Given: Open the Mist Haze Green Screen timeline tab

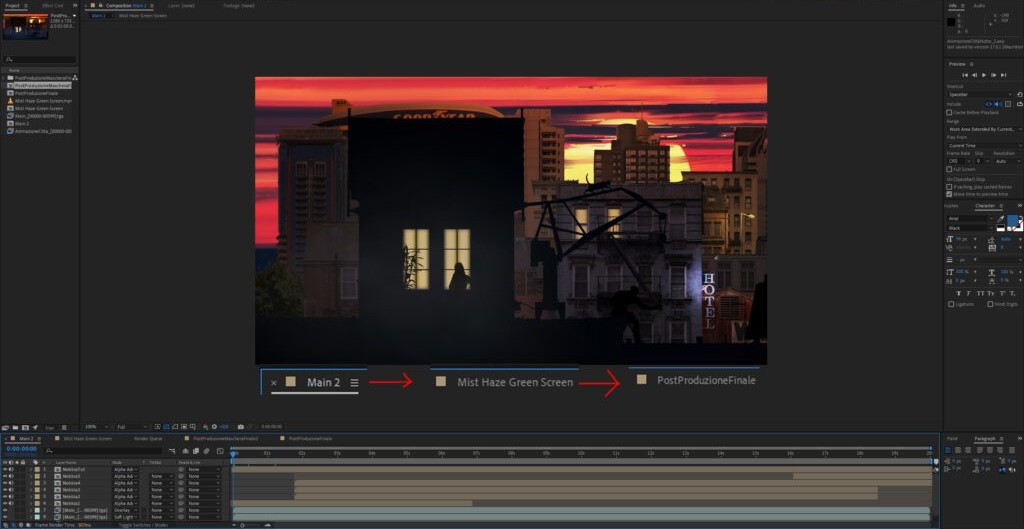Looking at the screenshot, I should (88, 438).
